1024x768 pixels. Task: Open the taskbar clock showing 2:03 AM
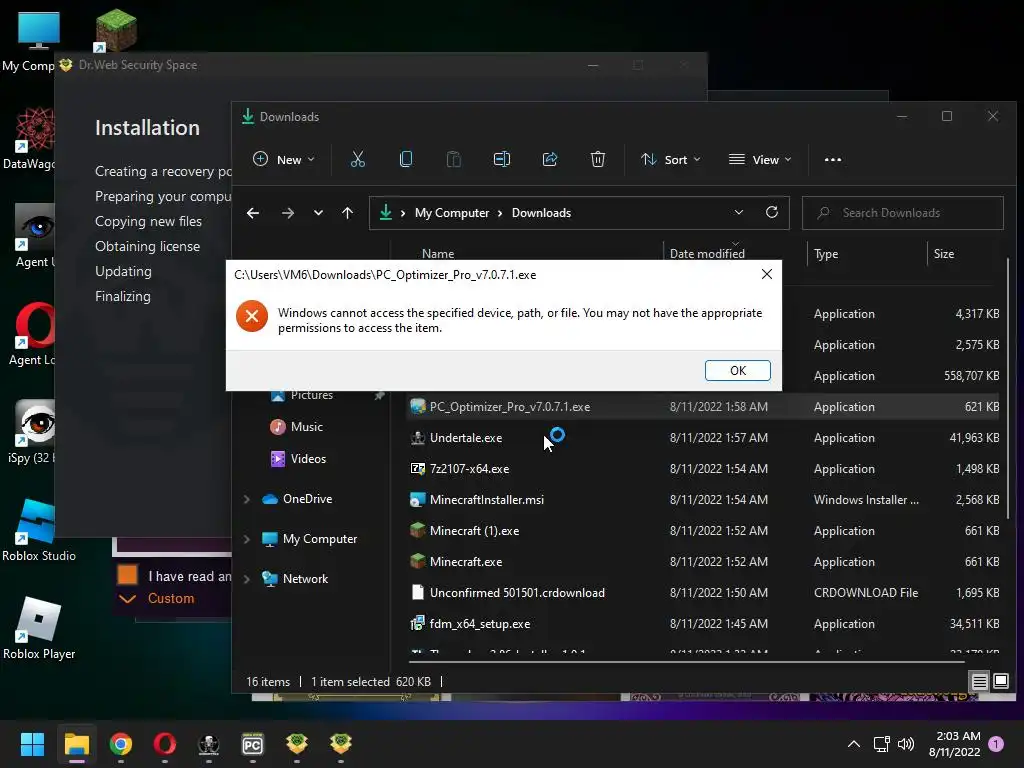tap(955, 744)
